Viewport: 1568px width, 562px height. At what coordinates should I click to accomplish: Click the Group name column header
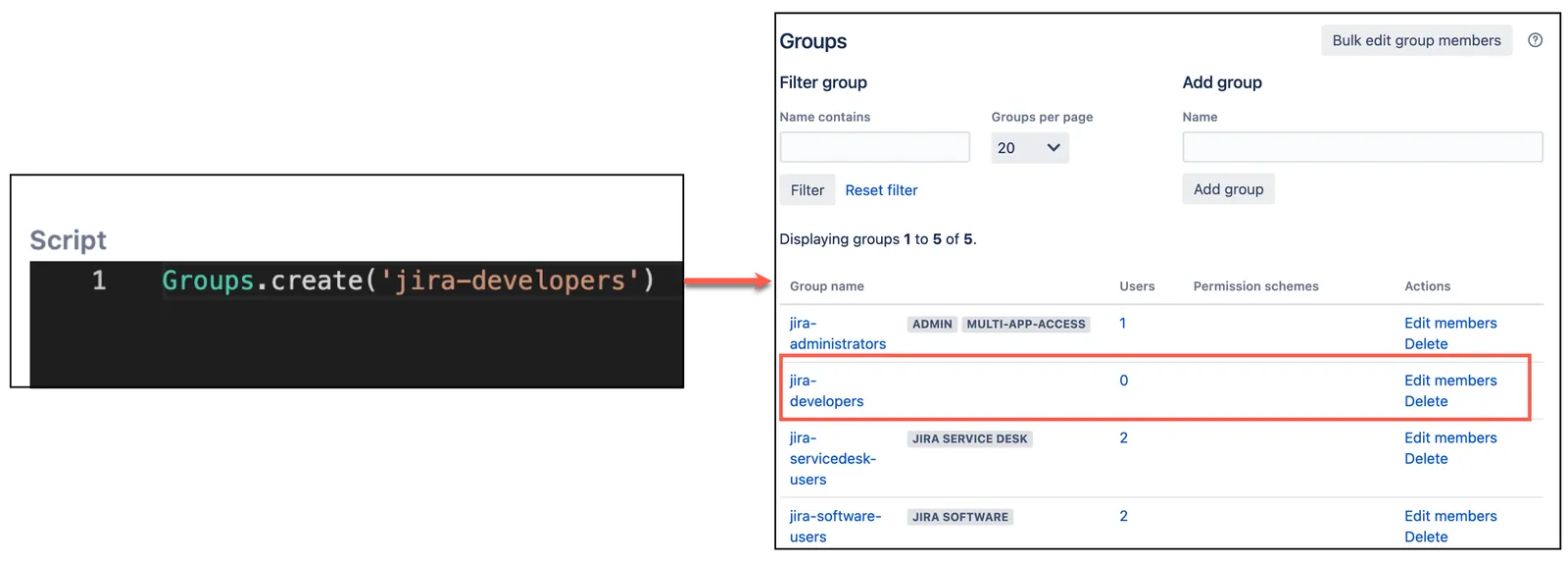(827, 286)
